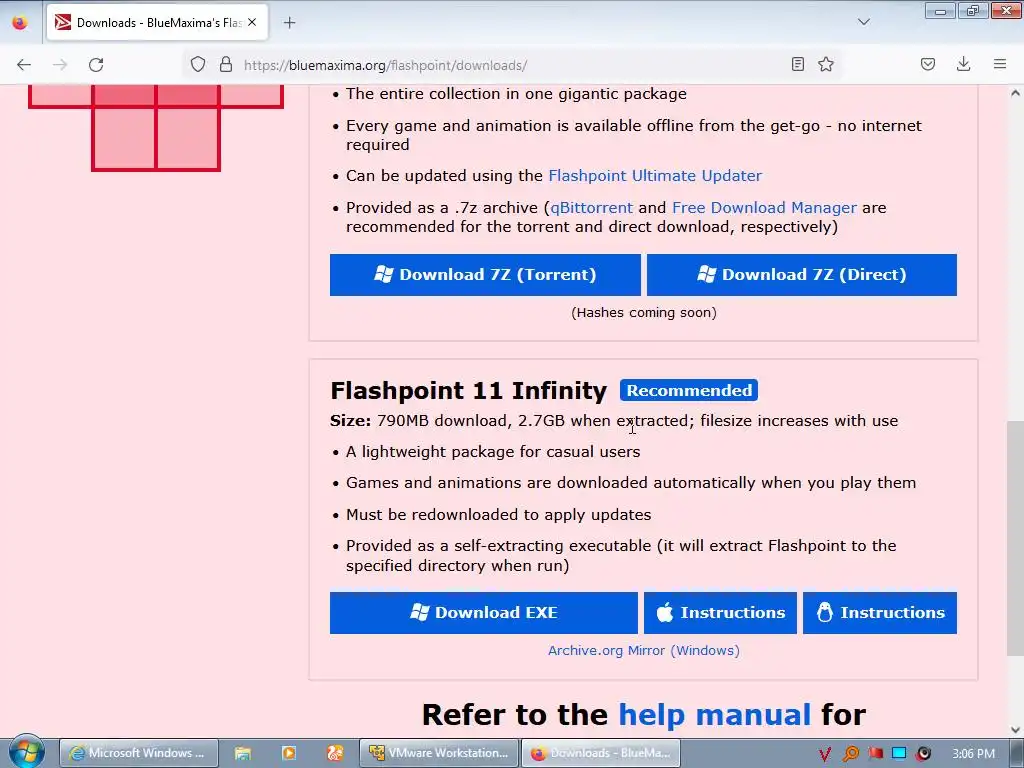The width and height of the screenshot is (1024, 768).
Task: Open the Flashpoint Ultimate Updater link
Action: pos(655,176)
